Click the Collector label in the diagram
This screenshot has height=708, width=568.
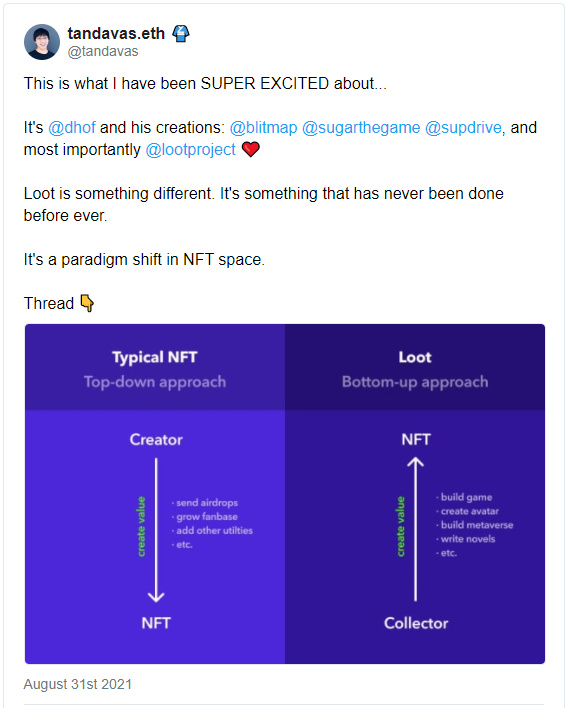416,623
